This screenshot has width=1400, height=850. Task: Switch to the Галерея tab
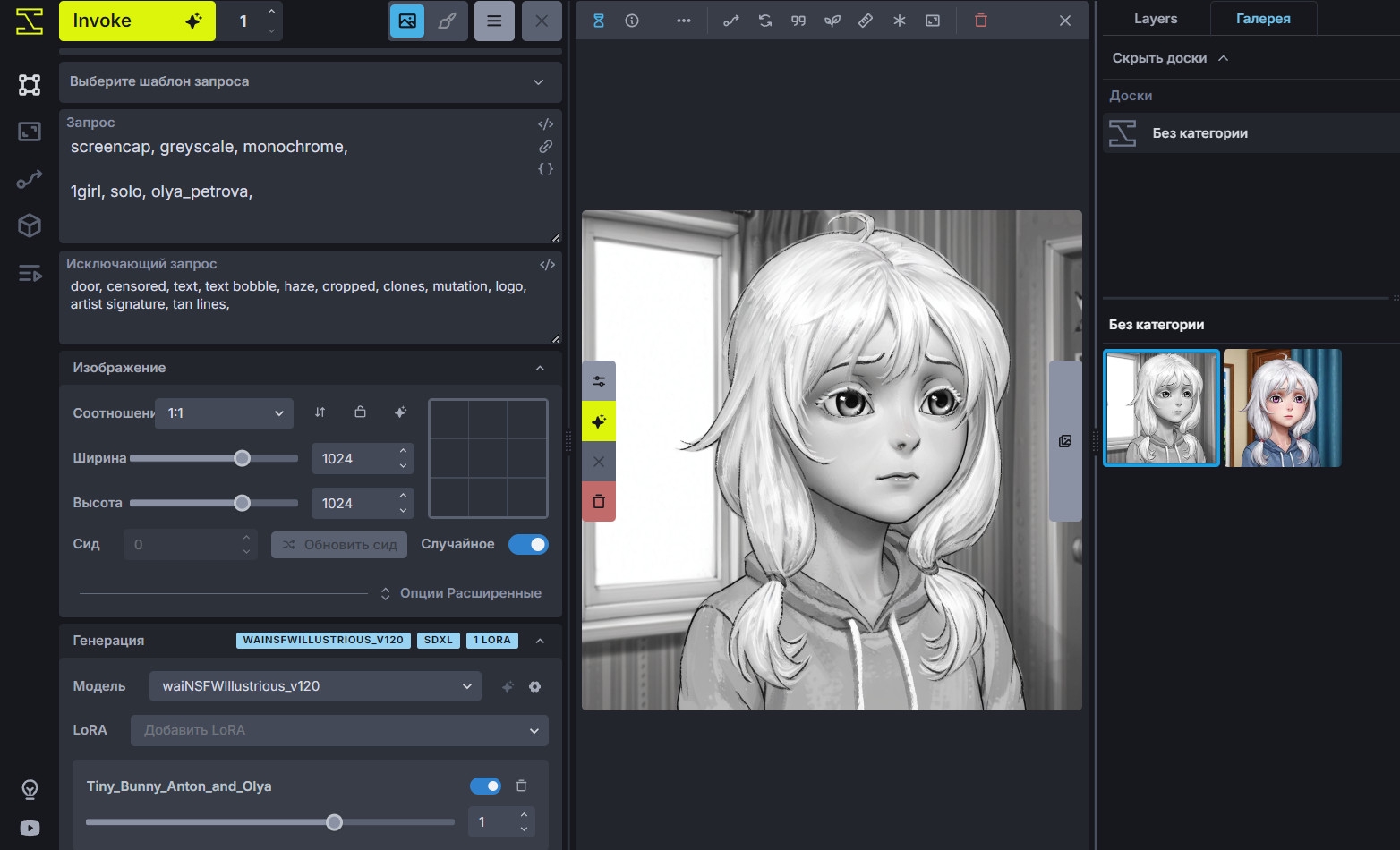[x=1262, y=19]
